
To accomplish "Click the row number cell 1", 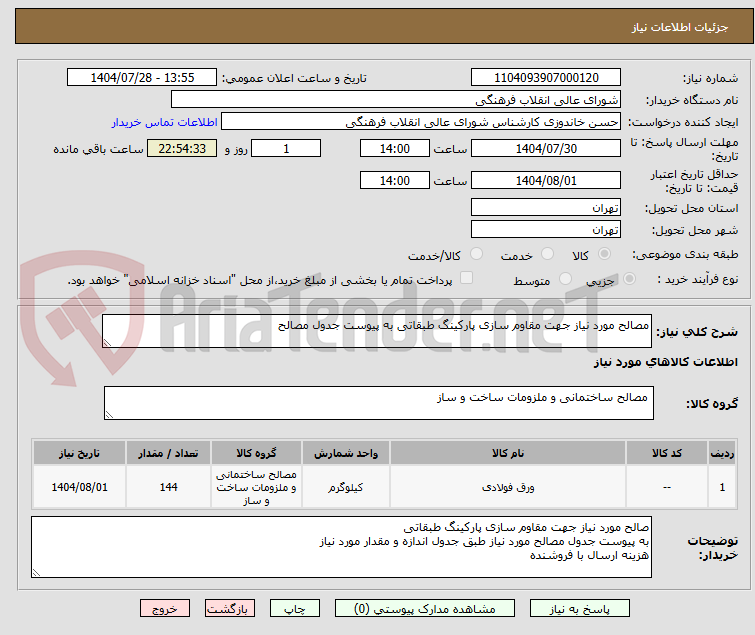I will [x=722, y=487].
